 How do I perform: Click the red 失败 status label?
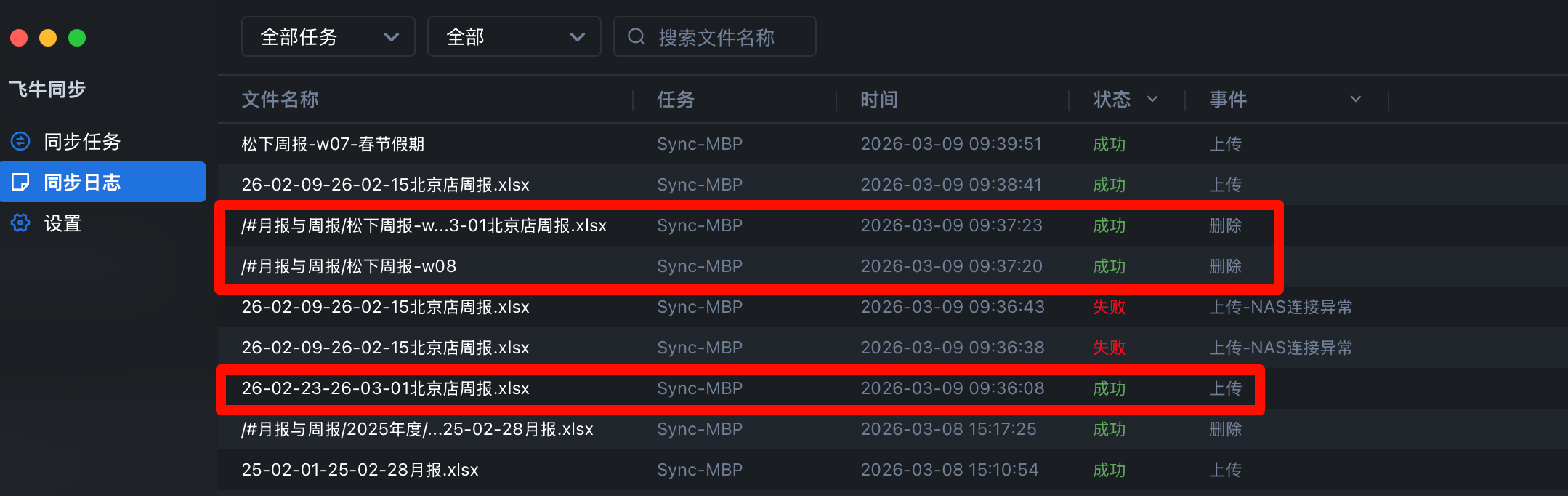1108,307
